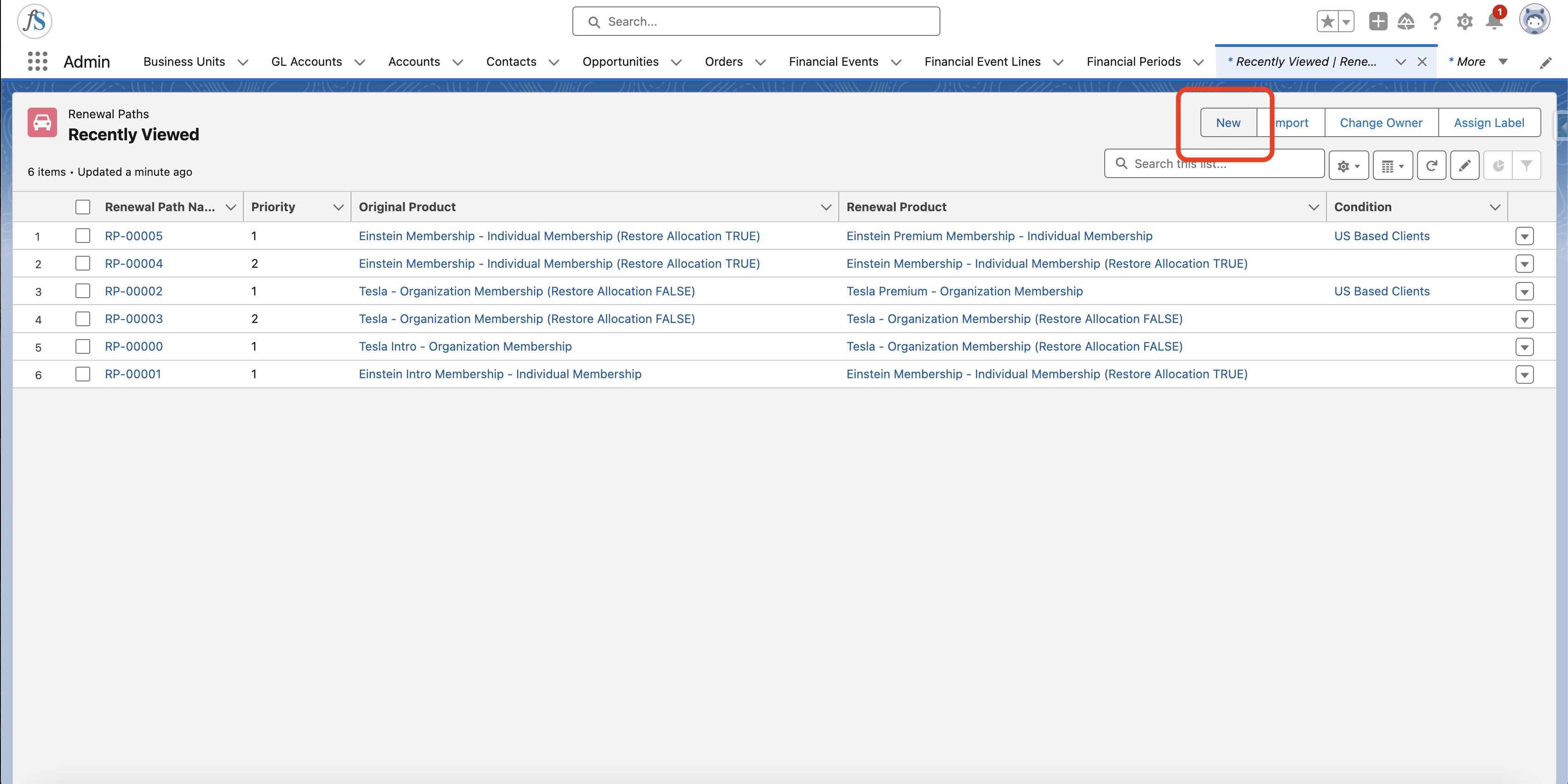The width and height of the screenshot is (1568, 784).
Task: Open row actions for RP-00005
Action: click(x=1524, y=236)
